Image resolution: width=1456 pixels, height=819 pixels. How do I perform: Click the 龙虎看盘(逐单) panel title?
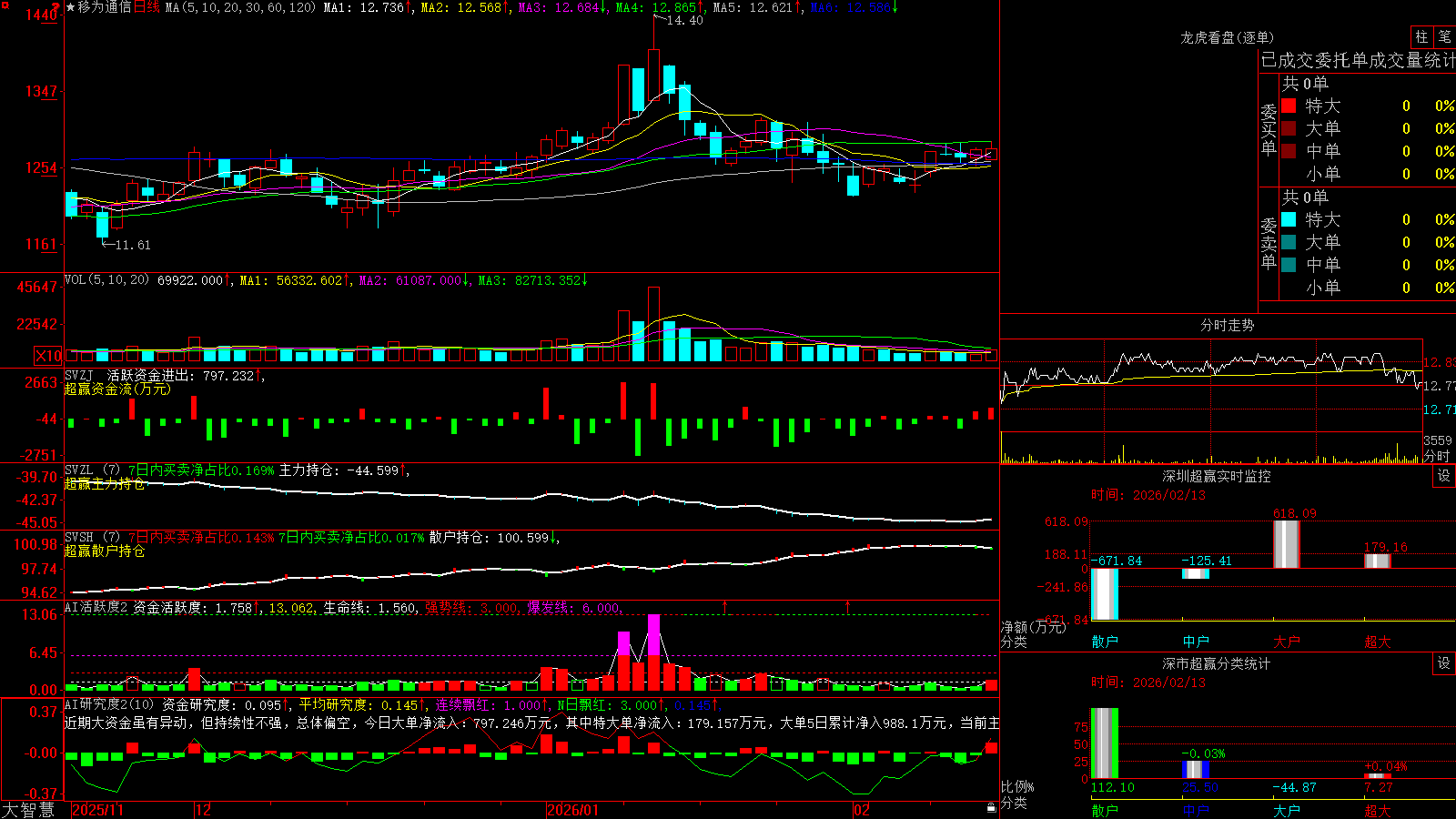click(1228, 37)
